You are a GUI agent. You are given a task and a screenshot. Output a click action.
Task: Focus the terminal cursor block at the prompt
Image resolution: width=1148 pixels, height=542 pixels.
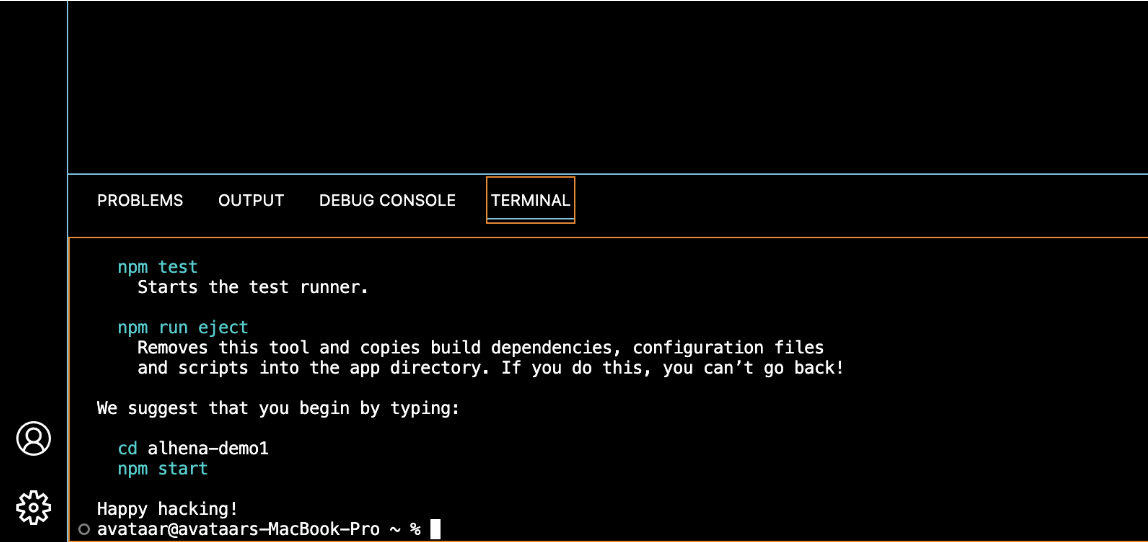[x=435, y=529]
